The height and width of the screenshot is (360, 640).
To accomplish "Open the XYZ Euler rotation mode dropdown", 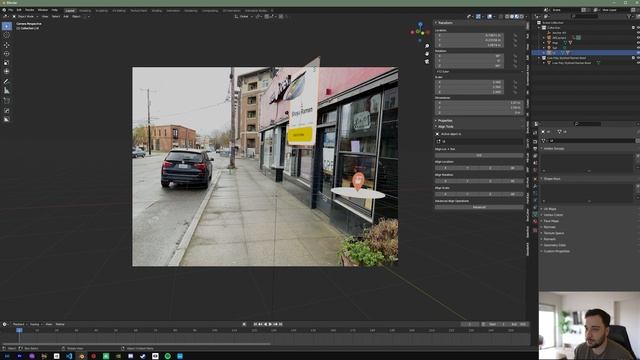I will click(479, 71).
